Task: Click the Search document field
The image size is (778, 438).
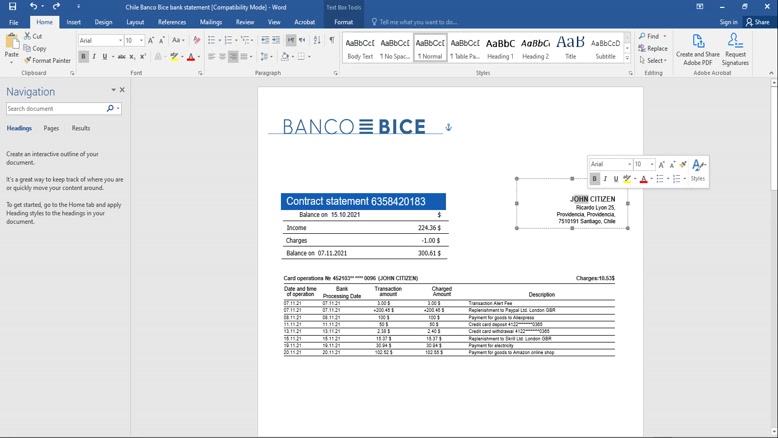Action: point(56,108)
